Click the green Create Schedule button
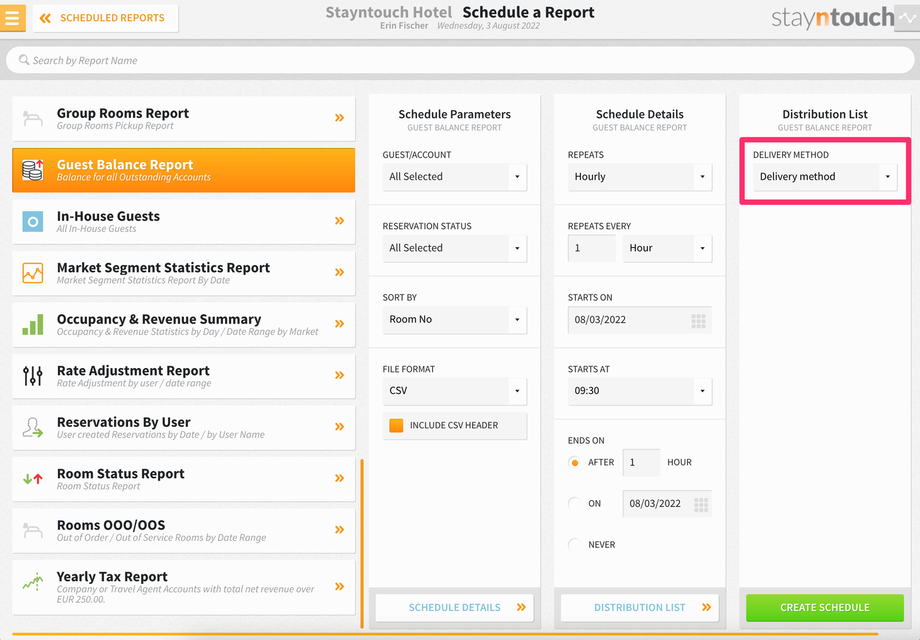 pos(825,608)
